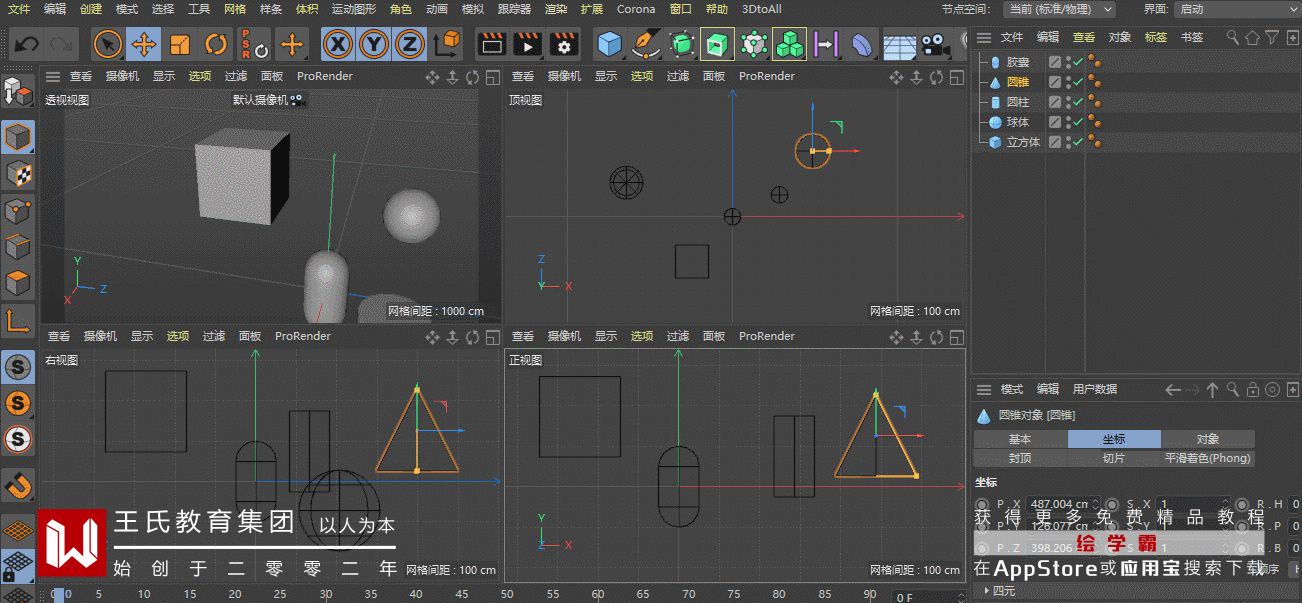The image size is (1302, 603).
Task: Click the PSR reset icon
Action: click(x=253, y=45)
